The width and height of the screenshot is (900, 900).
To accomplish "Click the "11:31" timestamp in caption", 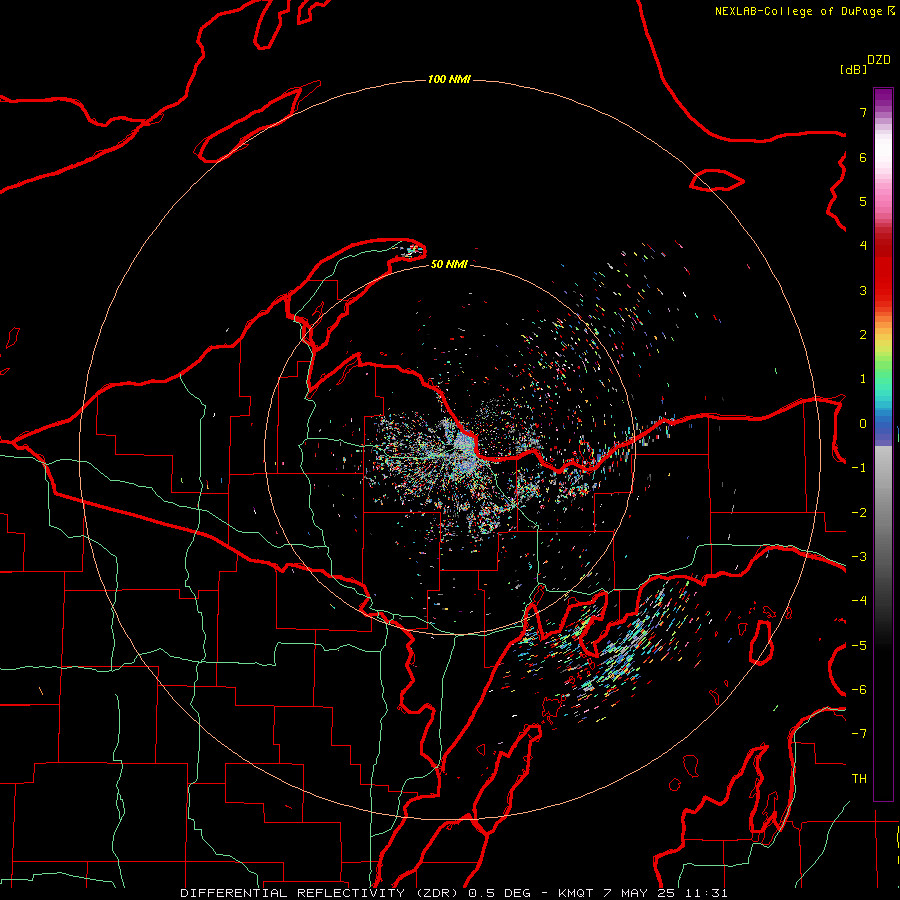I will [x=707, y=893].
